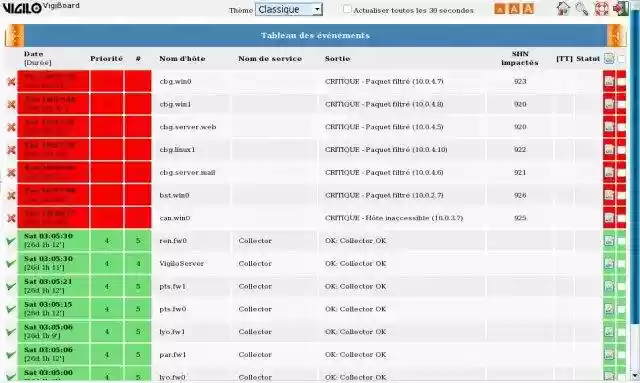Open host cbg.win0

point(176,81)
